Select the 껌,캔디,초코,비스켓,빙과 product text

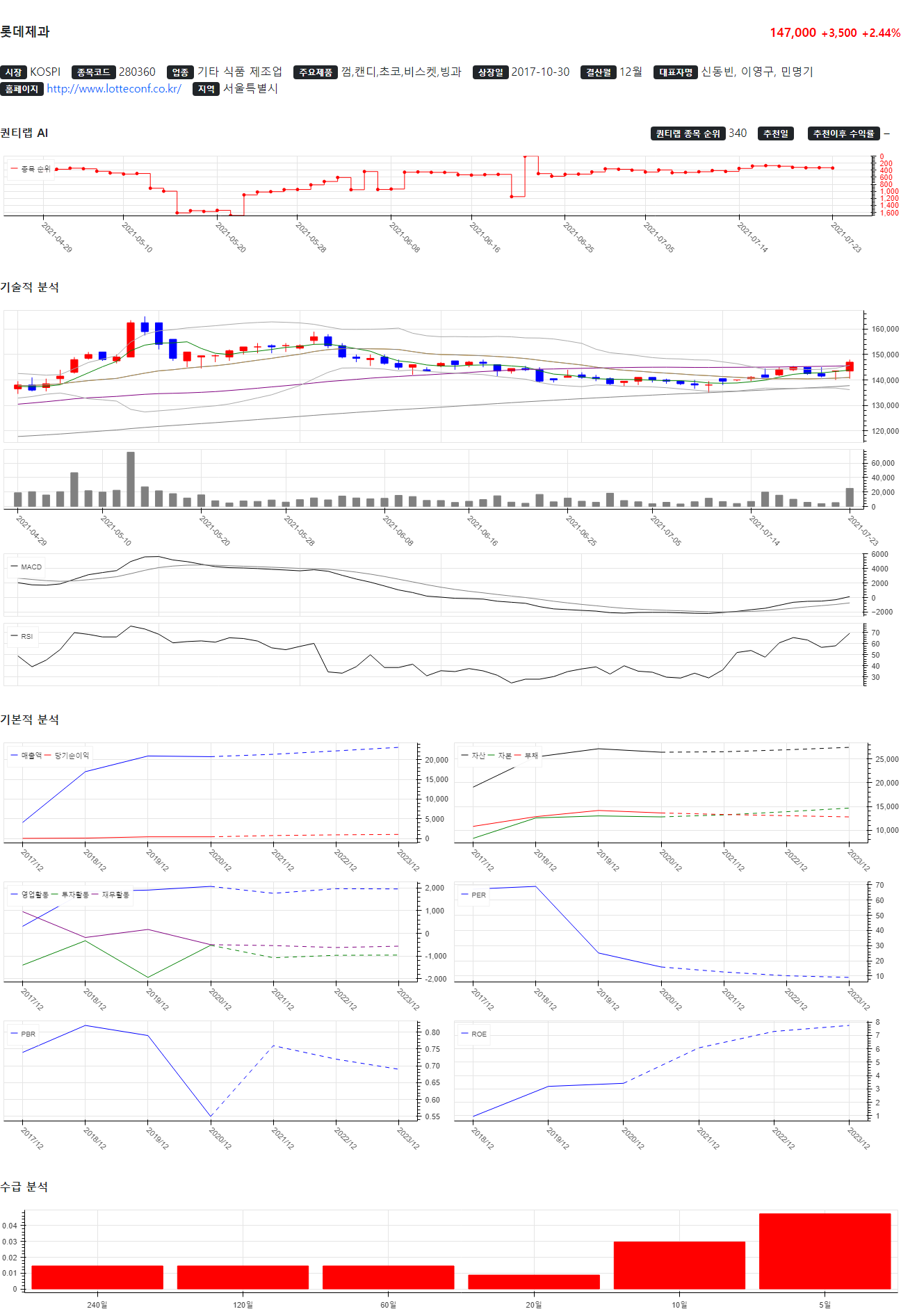click(x=401, y=72)
